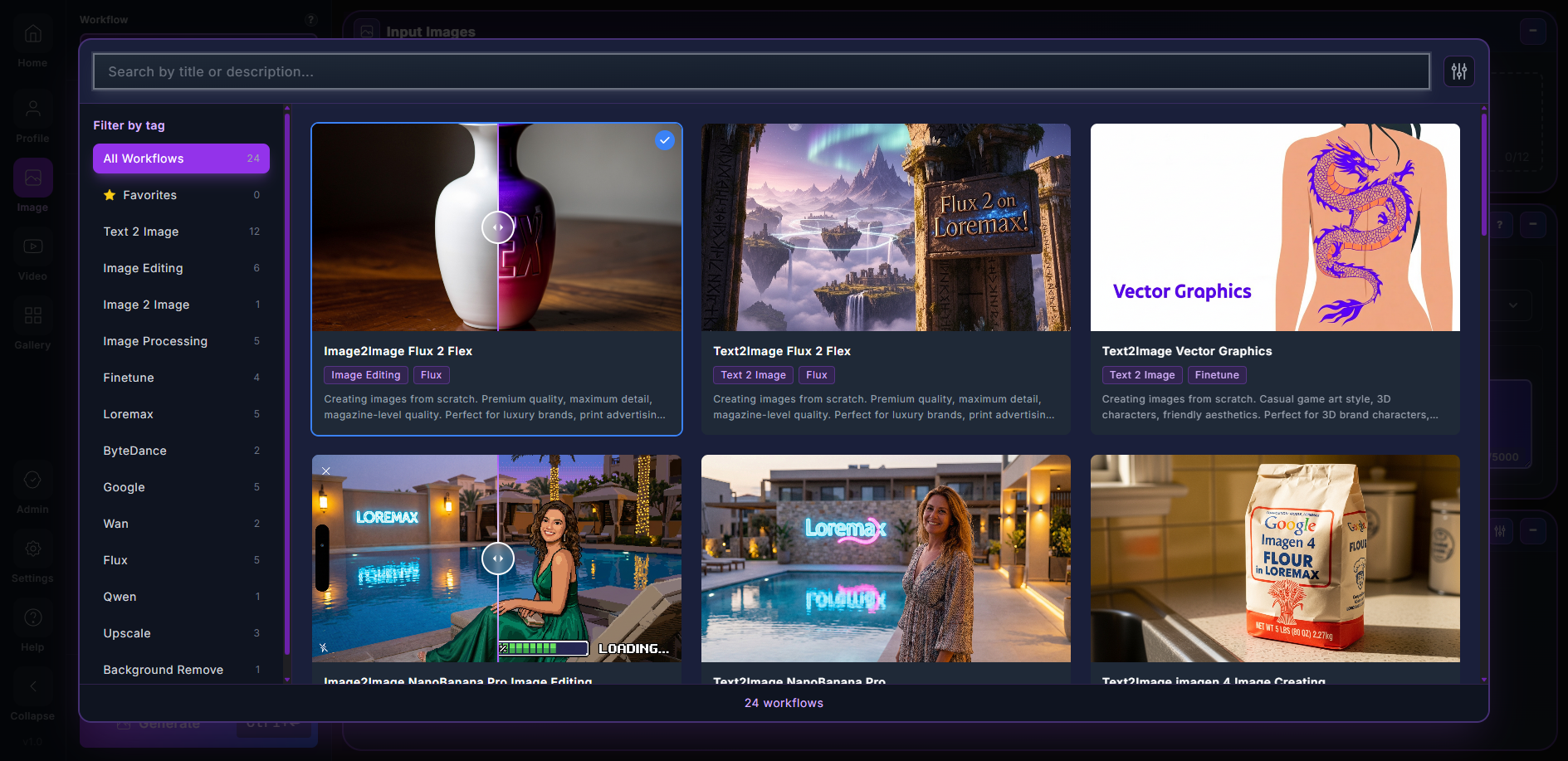
Task: Open the Admin sidebar icon
Action: [32, 480]
